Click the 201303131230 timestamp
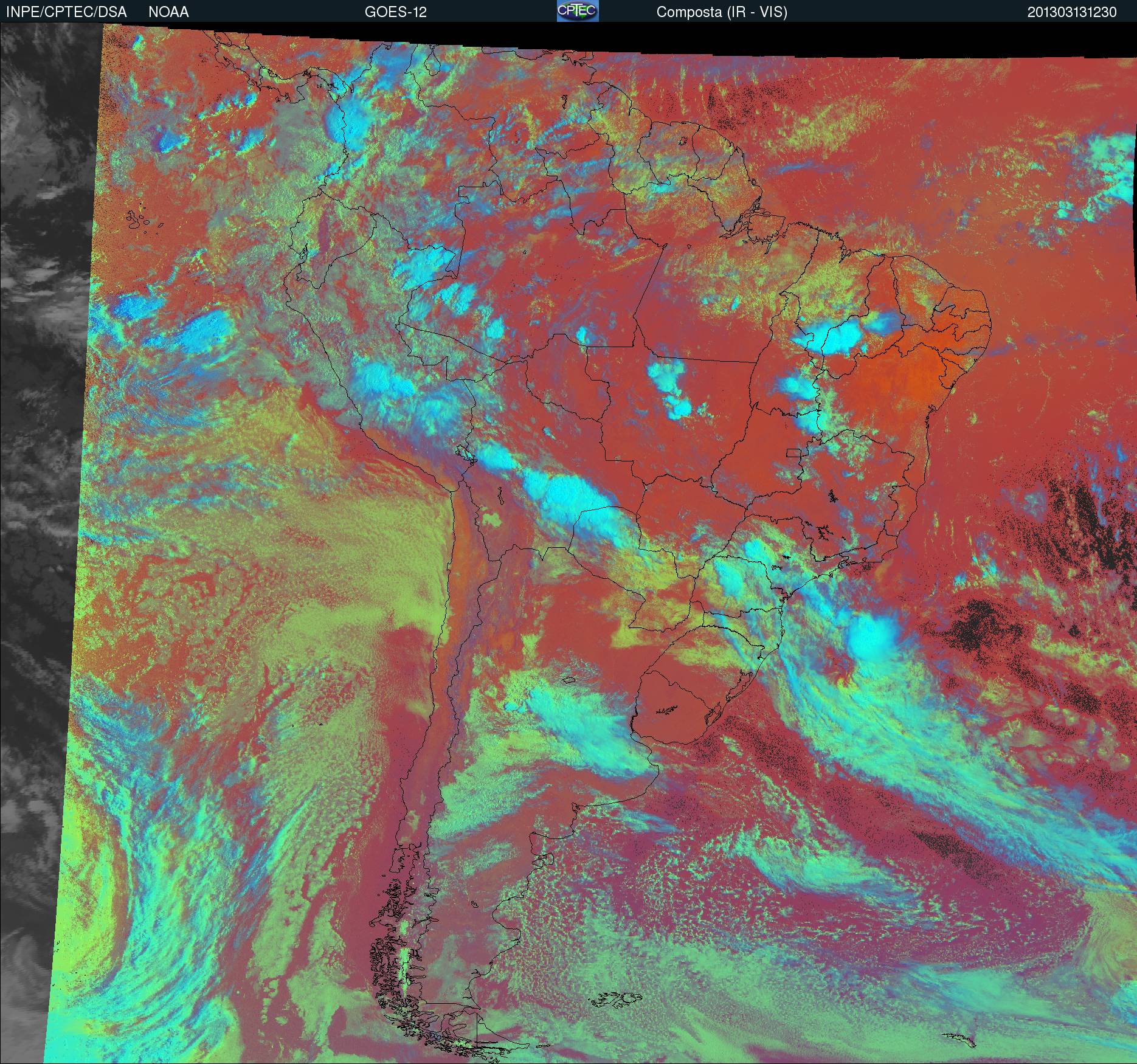This screenshot has width=1137, height=1064. tap(1072, 12)
